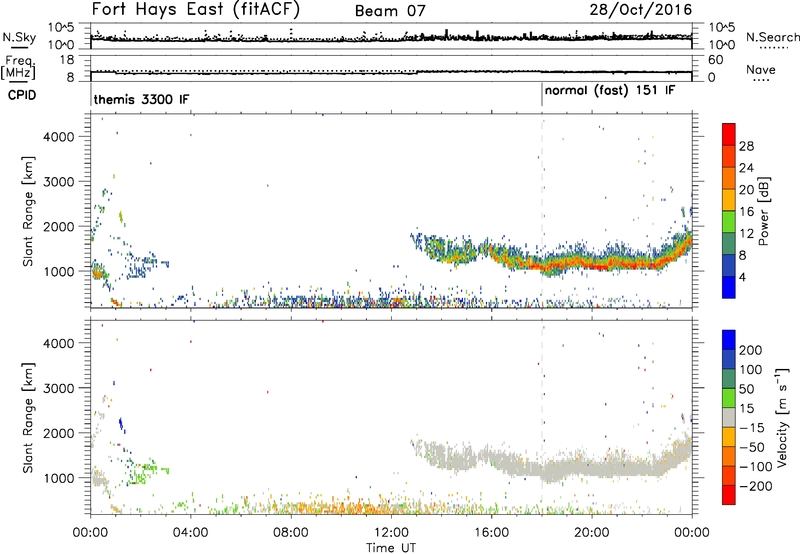This screenshot has width=800, height=554.
Task: Click the '-200' velocity scale value
Action: click(756, 486)
